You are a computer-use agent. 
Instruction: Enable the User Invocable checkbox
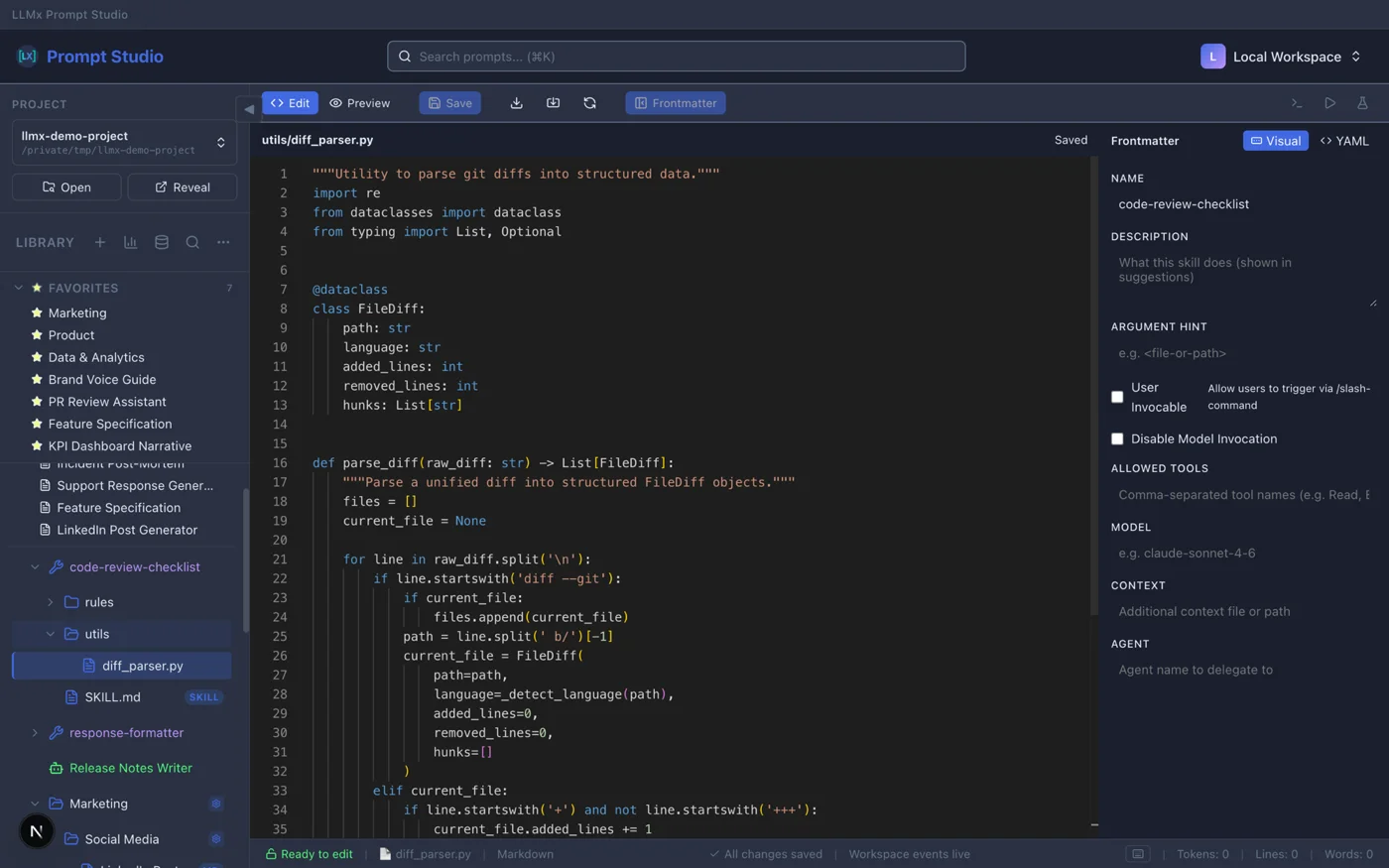(x=1117, y=396)
